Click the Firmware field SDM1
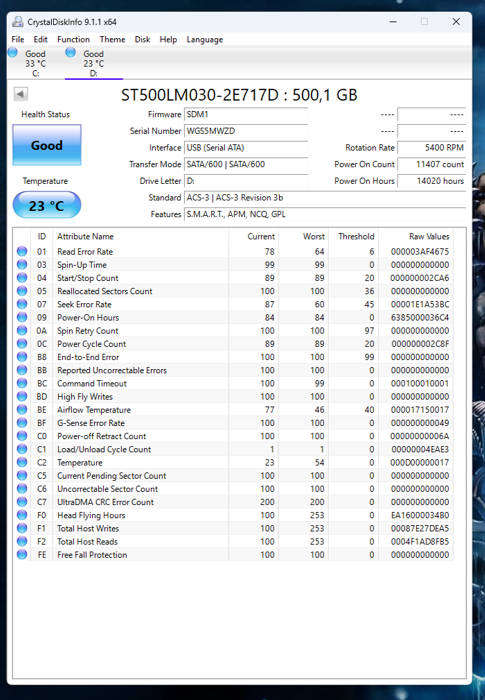The width and height of the screenshot is (485, 700). 246,114
